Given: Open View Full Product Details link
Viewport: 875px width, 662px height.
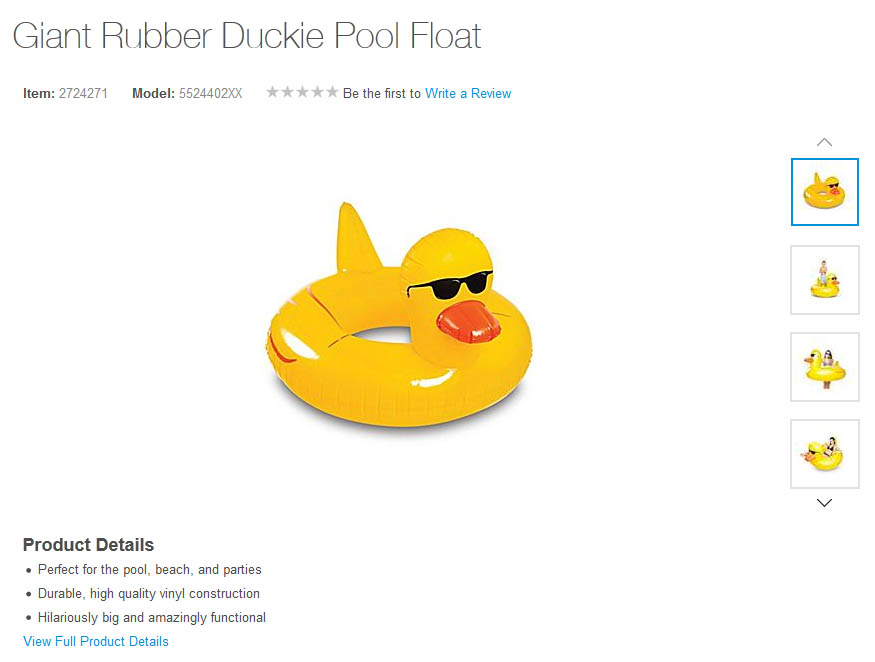Looking at the screenshot, I should [x=95, y=641].
